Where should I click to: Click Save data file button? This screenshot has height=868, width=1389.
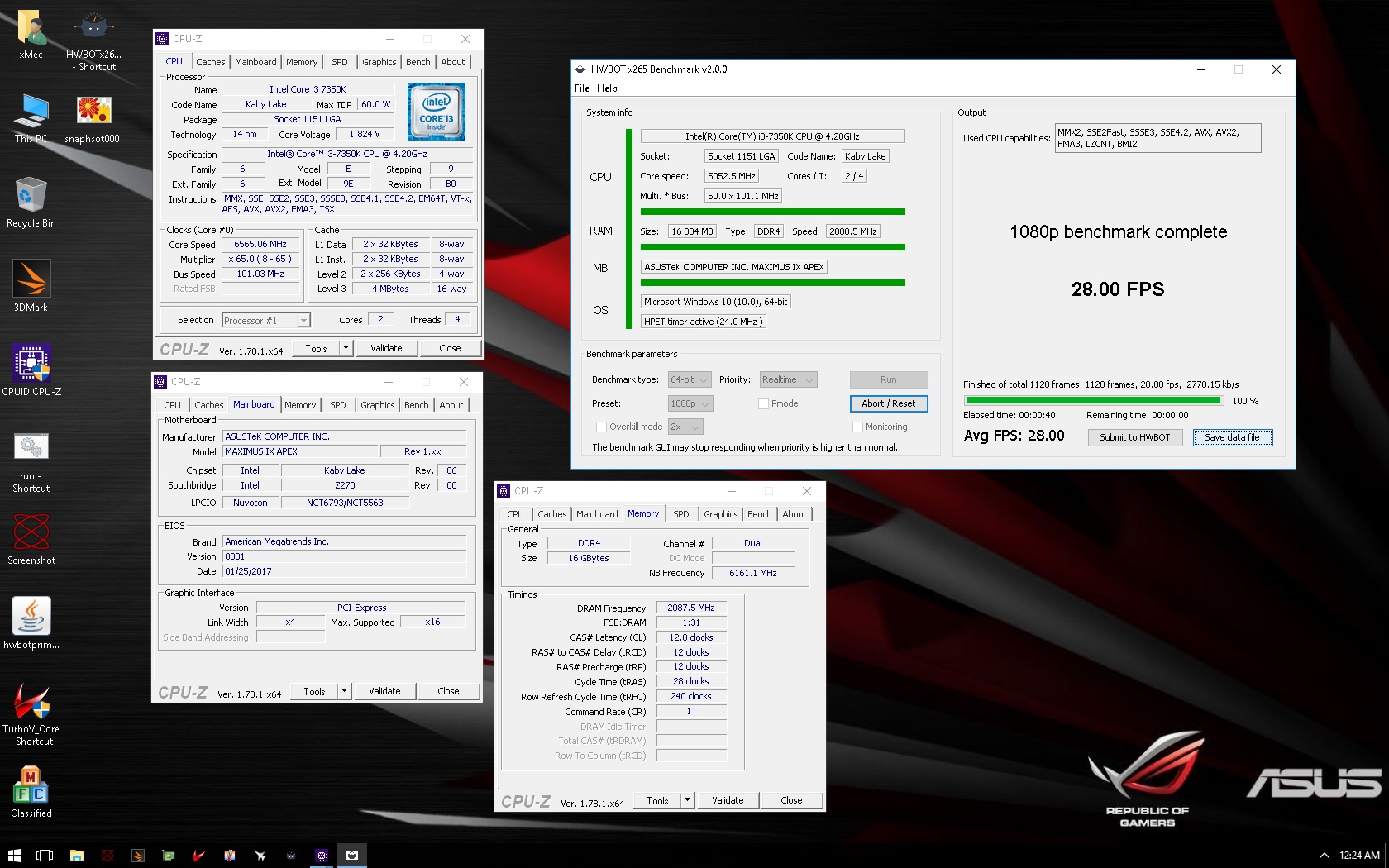click(x=1233, y=437)
